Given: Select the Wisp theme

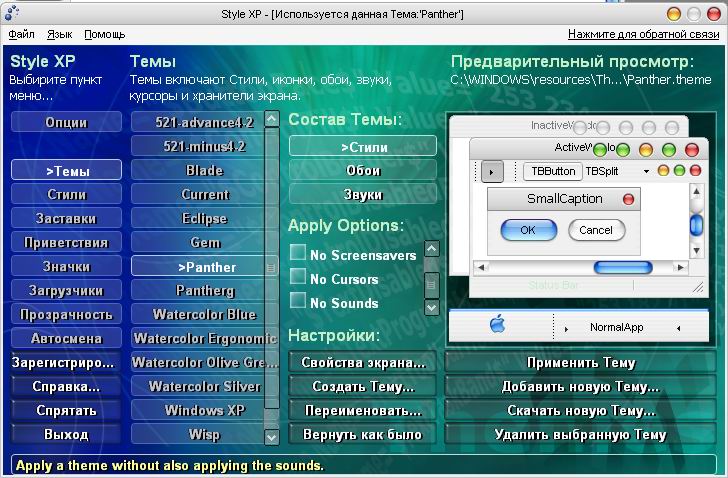Looking at the screenshot, I should 198,434.
